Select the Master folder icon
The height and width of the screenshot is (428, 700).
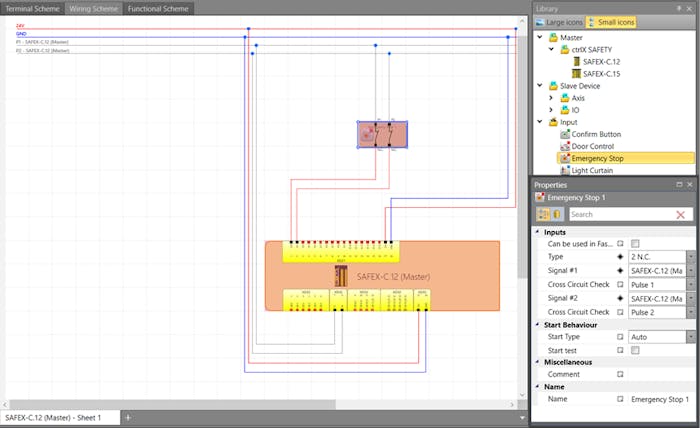(x=554, y=37)
